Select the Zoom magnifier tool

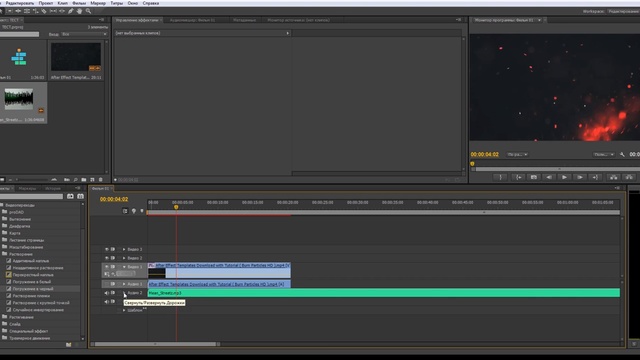click(x=88, y=11)
